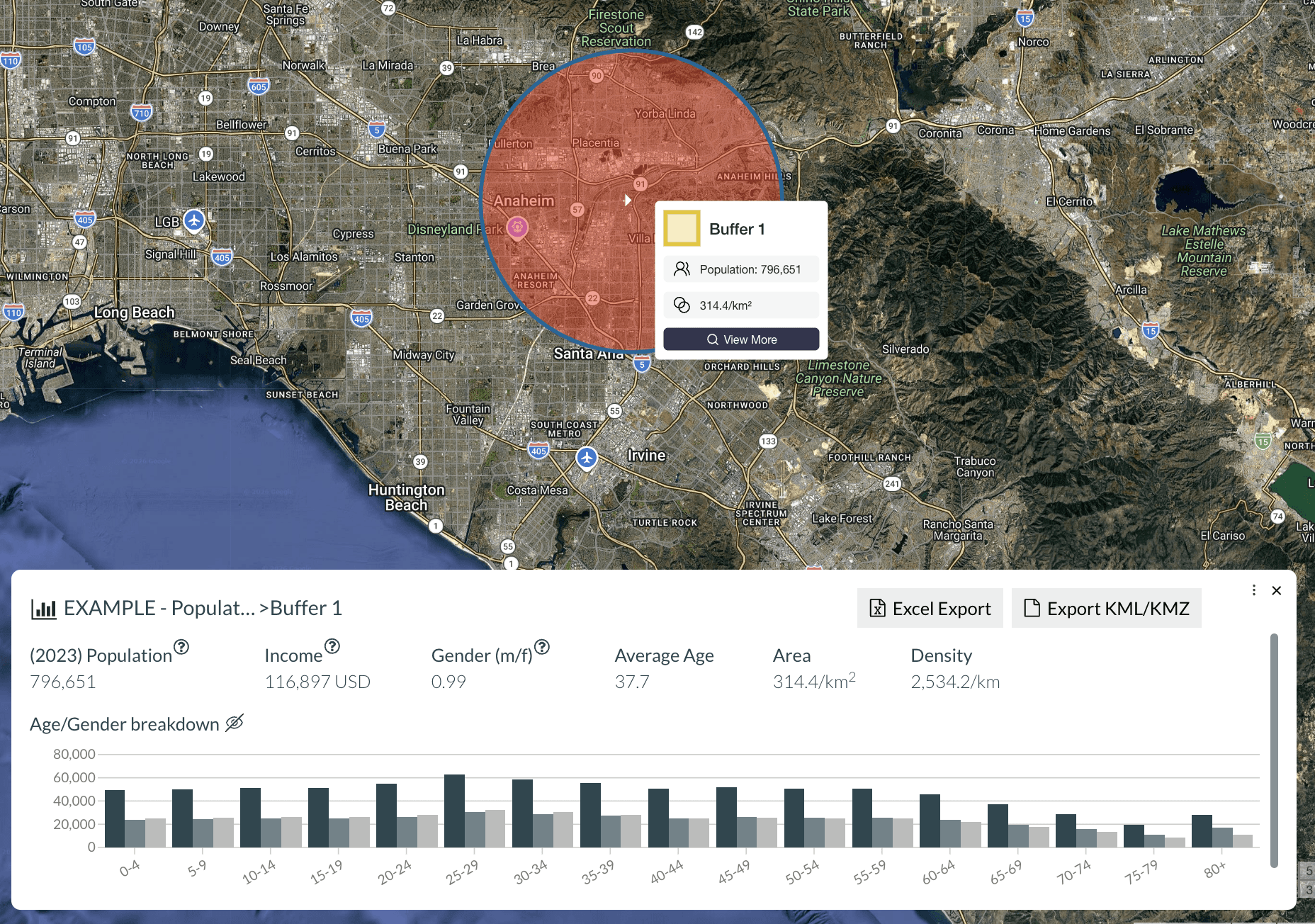
Task: Click the View More button in Buffer 1 popup
Action: point(741,339)
